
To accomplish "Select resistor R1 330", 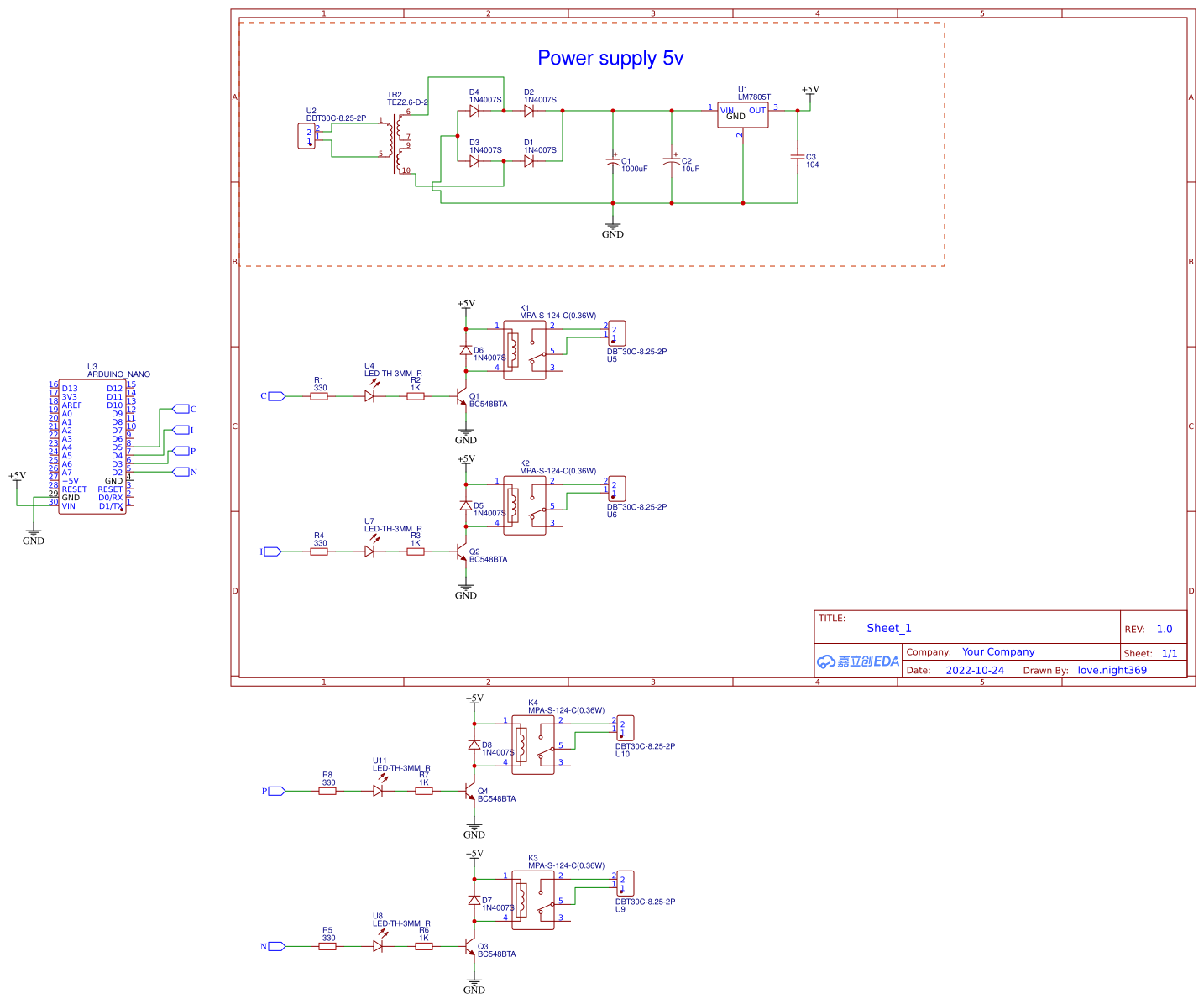I will 319,395.
